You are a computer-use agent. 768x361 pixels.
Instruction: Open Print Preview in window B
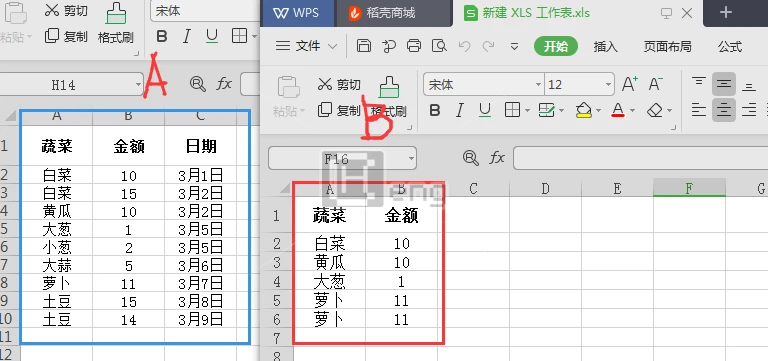click(x=439, y=46)
